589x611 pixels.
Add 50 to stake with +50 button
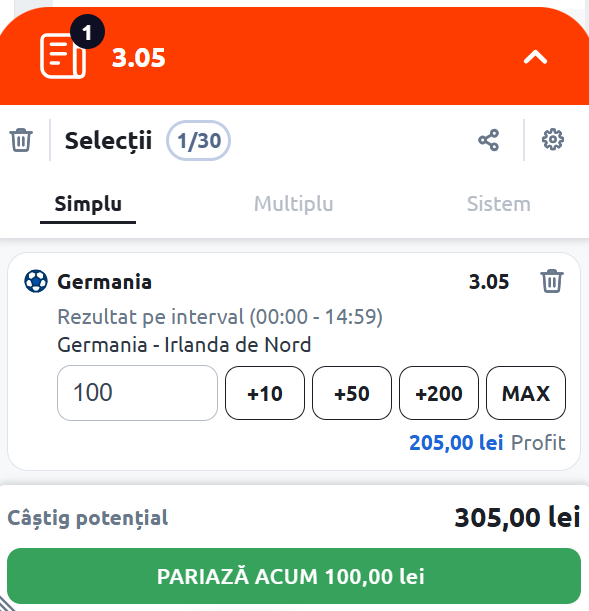point(352,393)
